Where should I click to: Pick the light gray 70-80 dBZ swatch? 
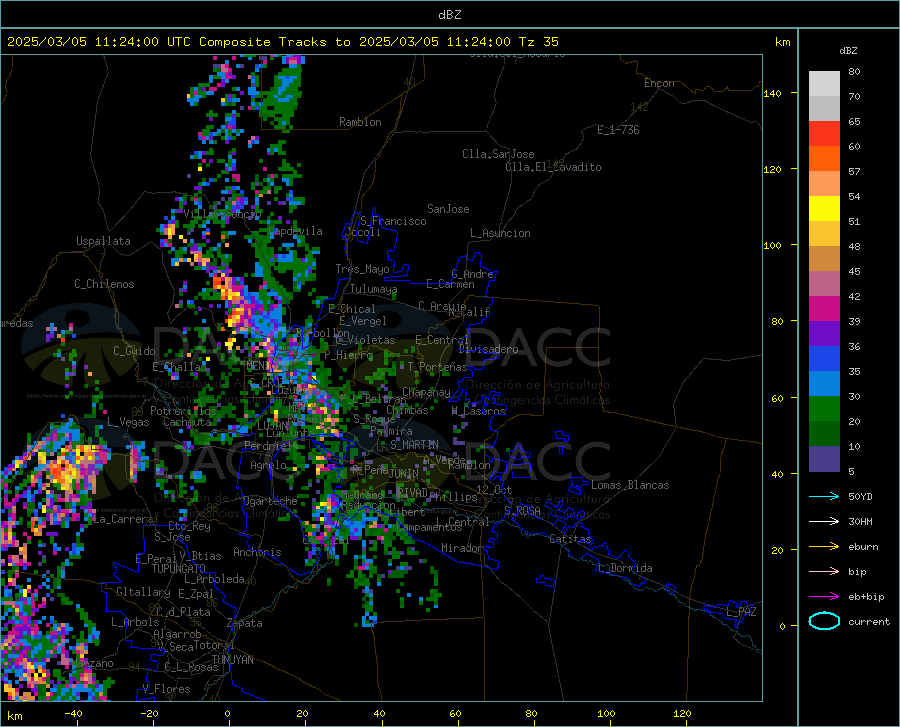tap(824, 84)
